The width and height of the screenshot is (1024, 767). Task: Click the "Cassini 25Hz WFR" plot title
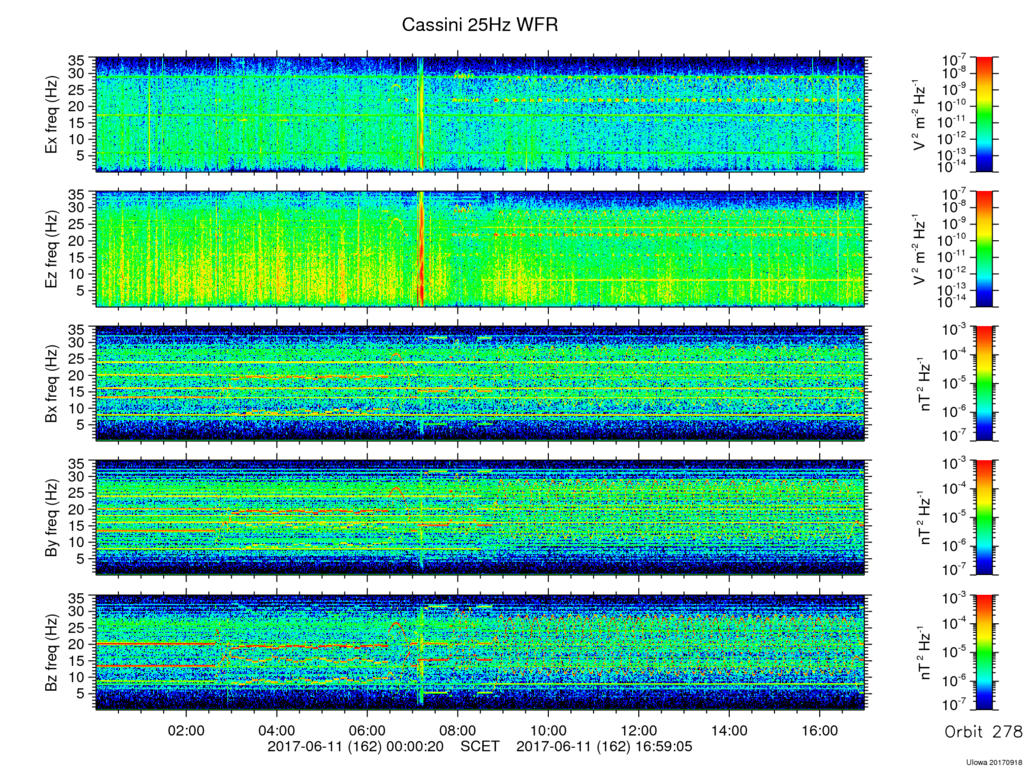pyautogui.click(x=479, y=25)
